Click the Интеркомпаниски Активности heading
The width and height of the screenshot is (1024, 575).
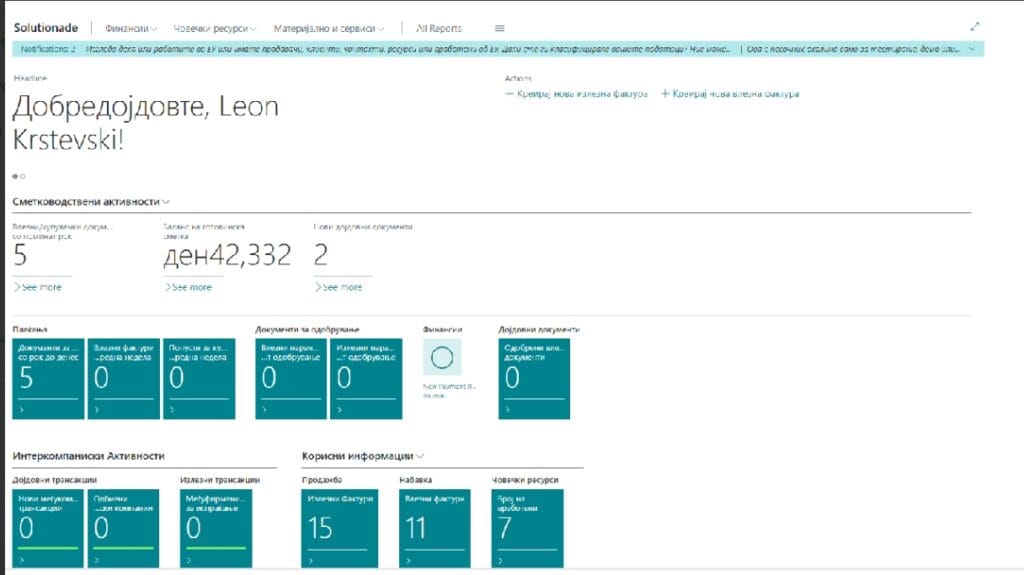[89, 456]
